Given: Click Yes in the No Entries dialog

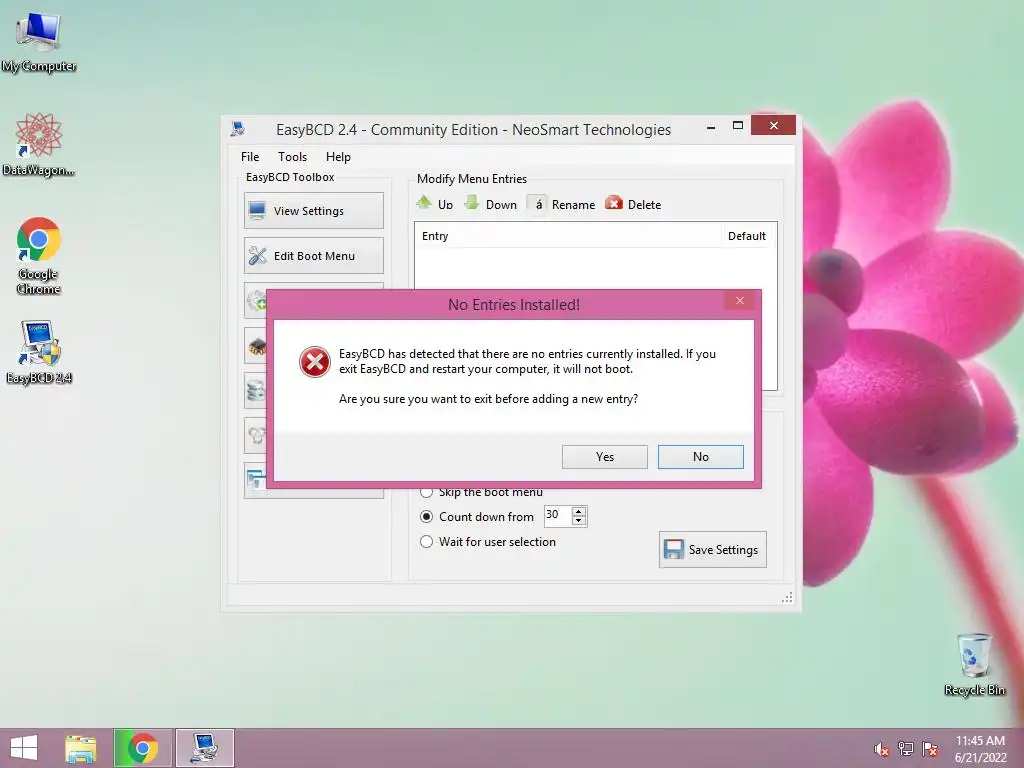Looking at the screenshot, I should click(x=604, y=456).
